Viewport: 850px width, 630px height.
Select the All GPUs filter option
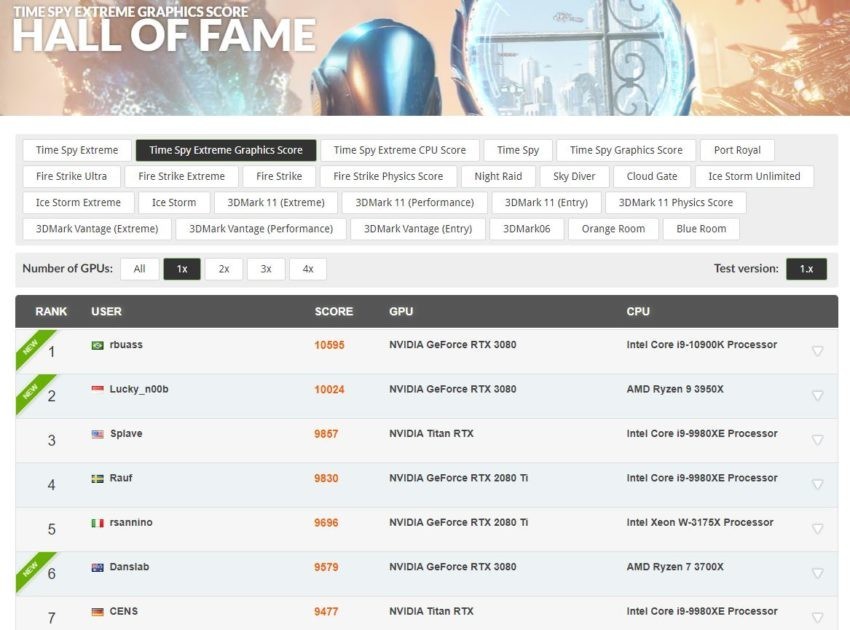click(x=139, y=269)
